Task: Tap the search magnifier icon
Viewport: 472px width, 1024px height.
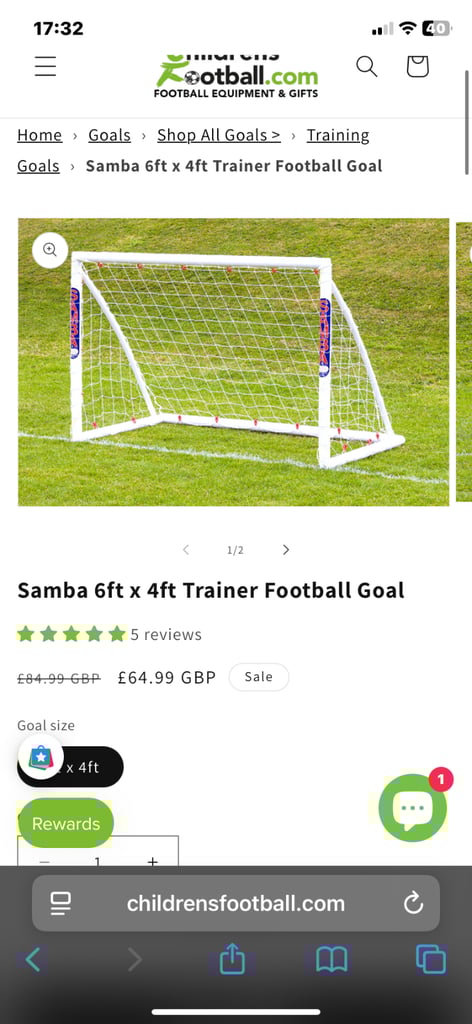Action: [366, 67]
